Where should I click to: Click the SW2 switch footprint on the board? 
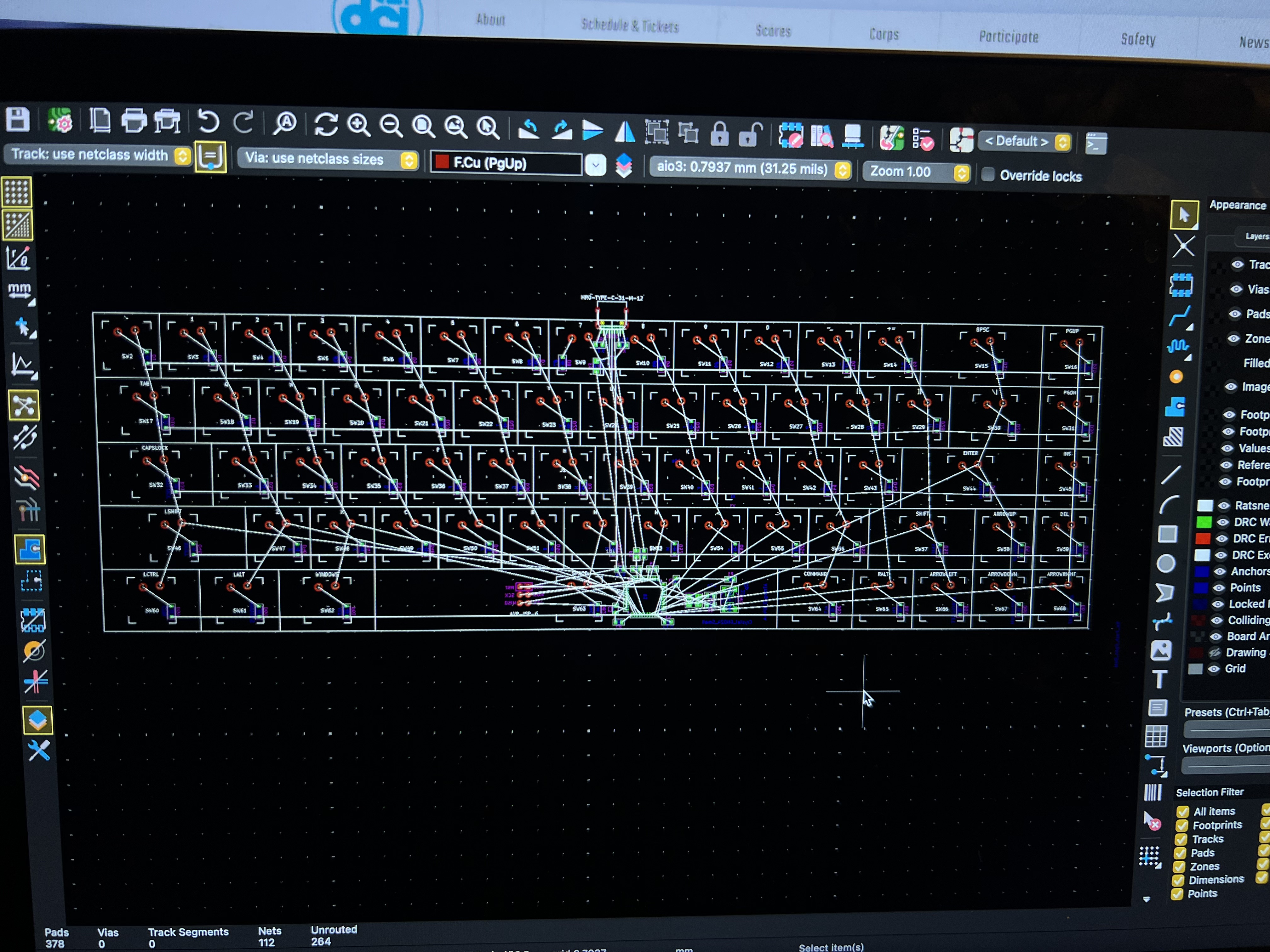[127, 344]
